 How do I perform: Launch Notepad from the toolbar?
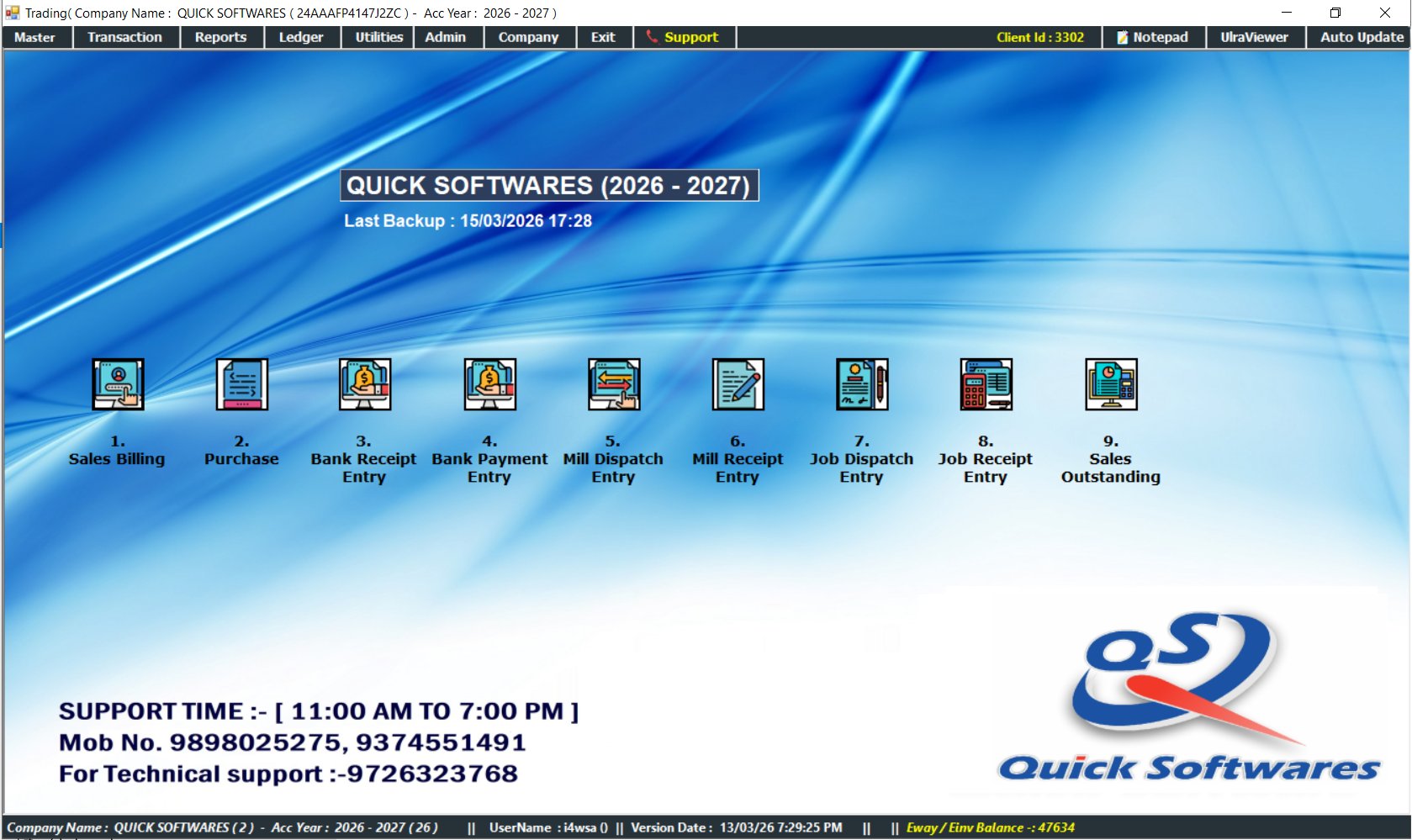tap(1153, 37)
